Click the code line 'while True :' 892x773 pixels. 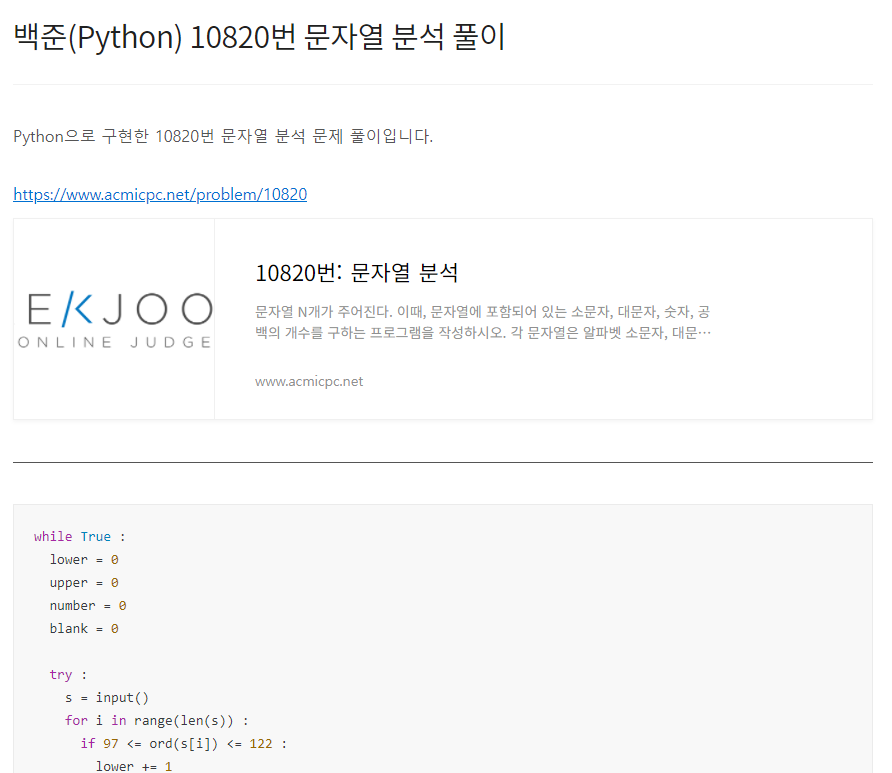point(79,536)
